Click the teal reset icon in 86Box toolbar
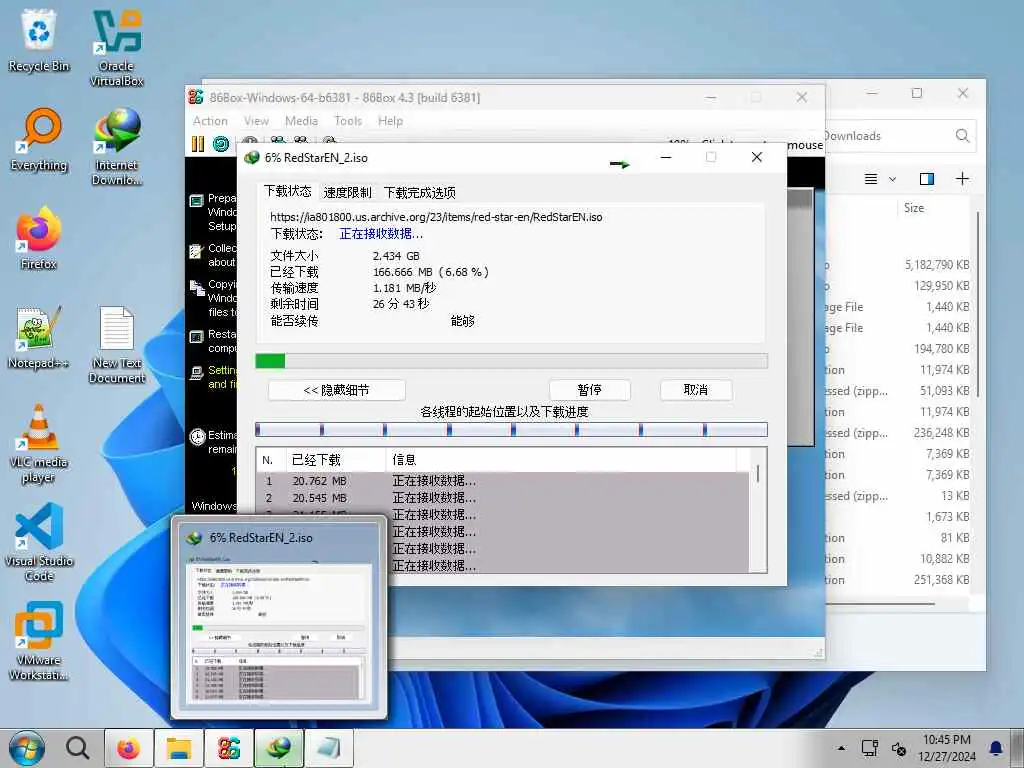The height and width of the screenshot is (768, 1024). [221, 144]
